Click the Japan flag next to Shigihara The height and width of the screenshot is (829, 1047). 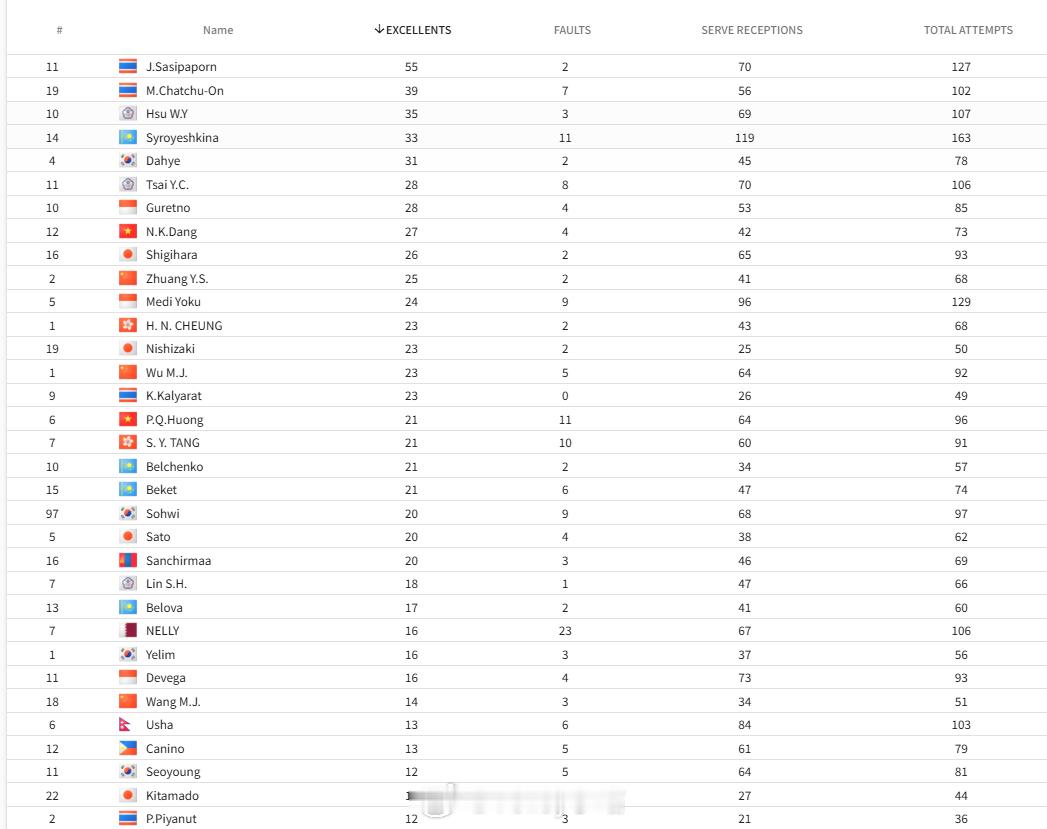pos(128,255)
